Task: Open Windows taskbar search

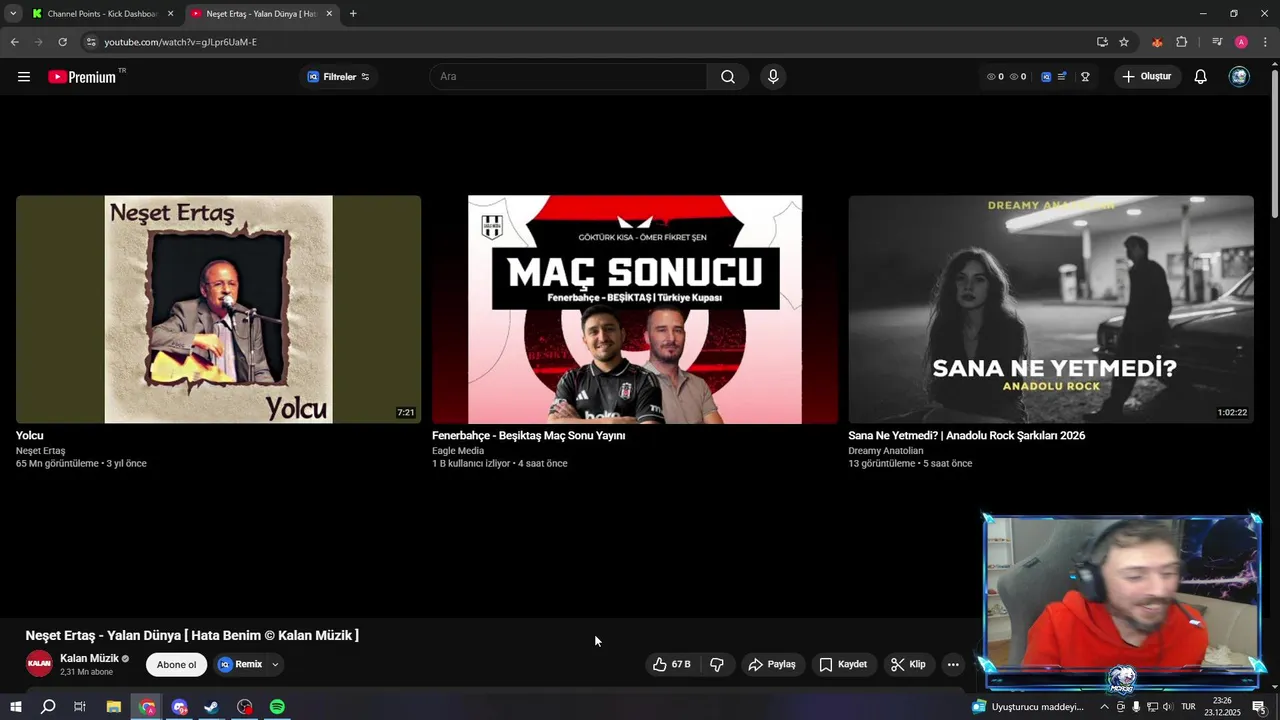Action: (x=47, y=707)
